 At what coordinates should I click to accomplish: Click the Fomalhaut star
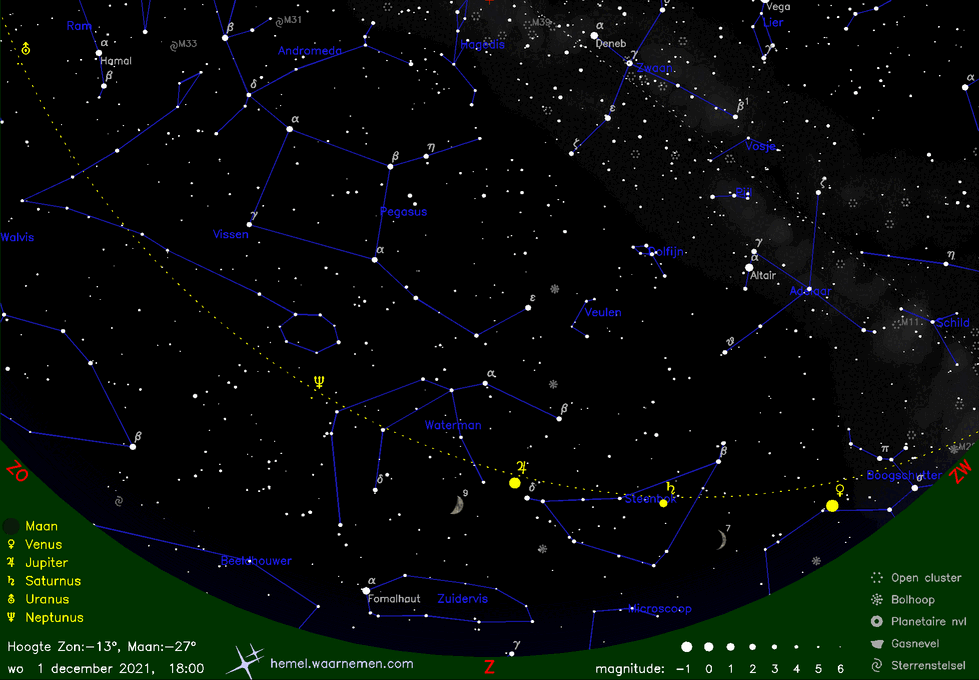366,591
